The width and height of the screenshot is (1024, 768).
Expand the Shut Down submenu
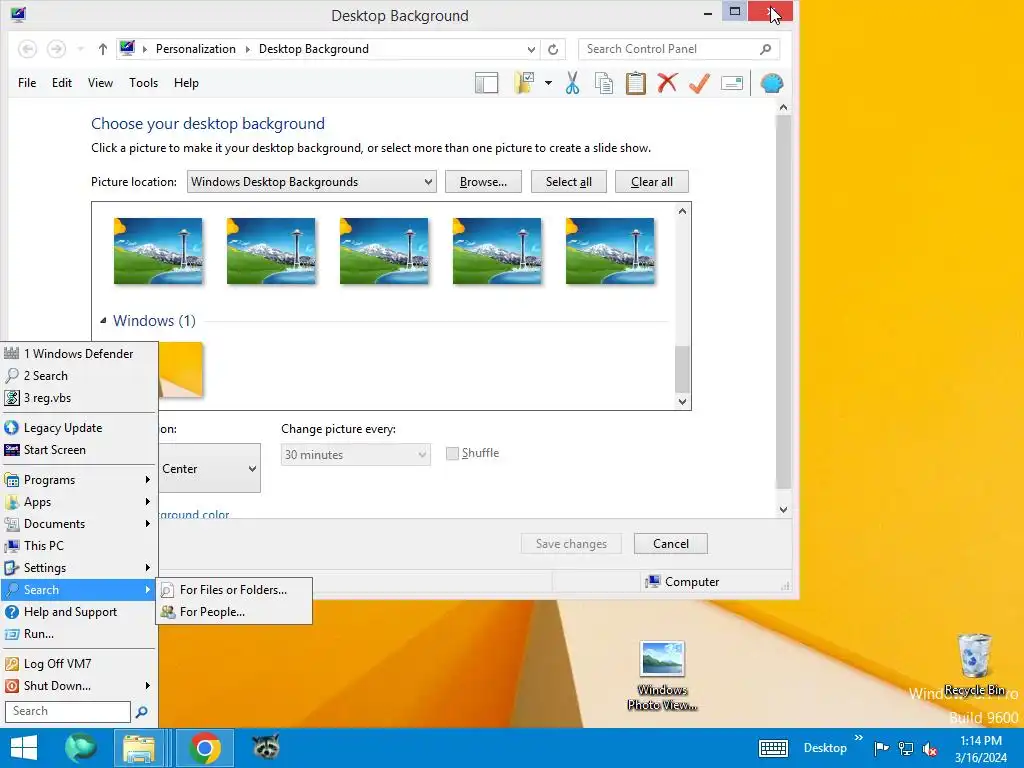coord(78,686)
